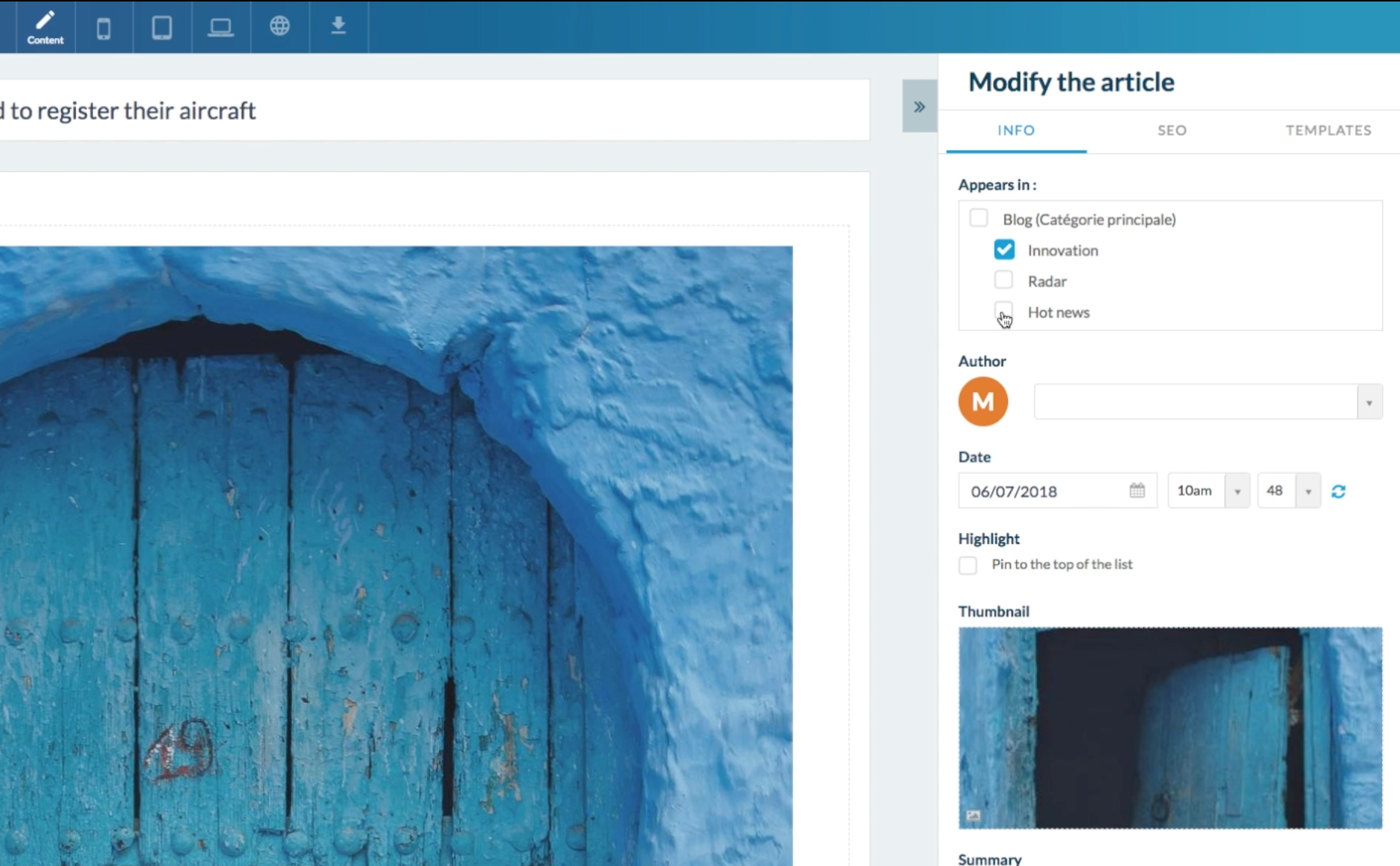Screen dimensions: 1400x866
Task: Click the article title text field
Action: pyautogui.click(x=431, y=111)
